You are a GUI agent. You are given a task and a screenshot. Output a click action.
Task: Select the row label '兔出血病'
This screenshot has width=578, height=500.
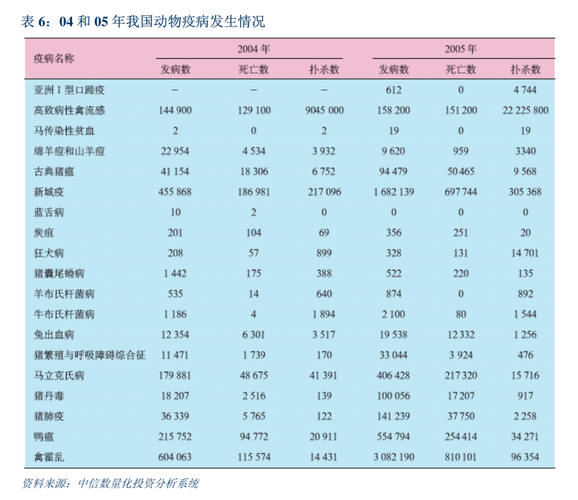54,335
